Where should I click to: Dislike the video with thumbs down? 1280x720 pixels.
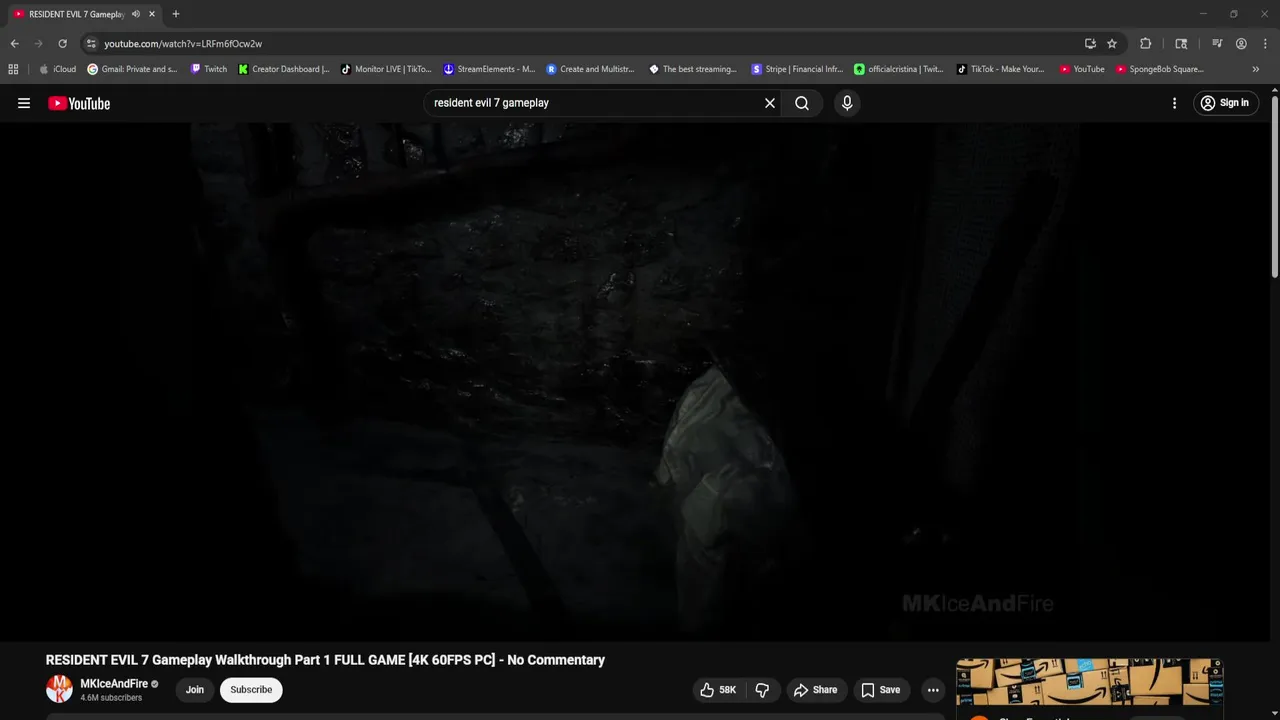(x=762, y=690)
